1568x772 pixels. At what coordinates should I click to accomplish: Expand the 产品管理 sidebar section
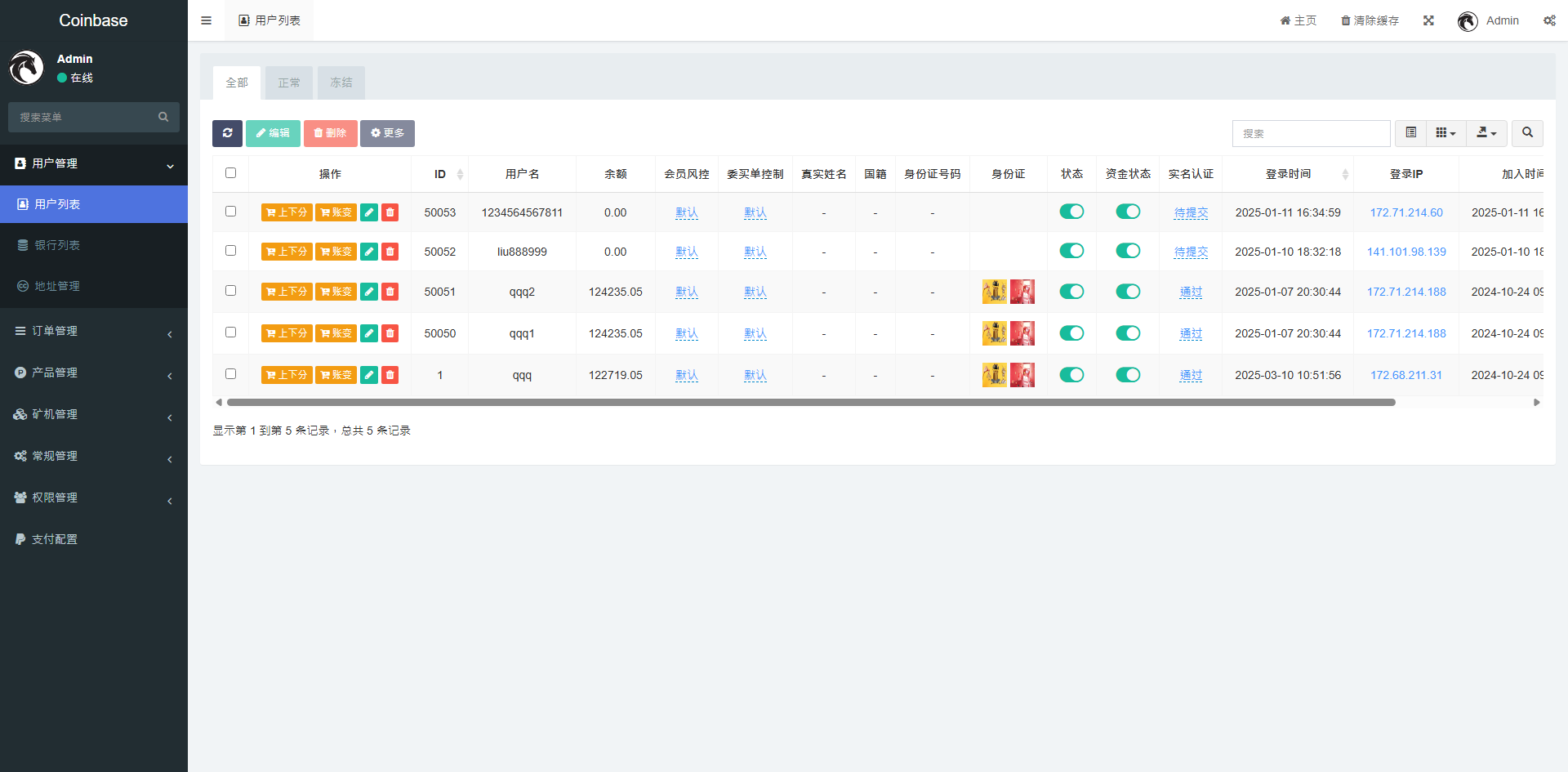[x=94, y=373]
